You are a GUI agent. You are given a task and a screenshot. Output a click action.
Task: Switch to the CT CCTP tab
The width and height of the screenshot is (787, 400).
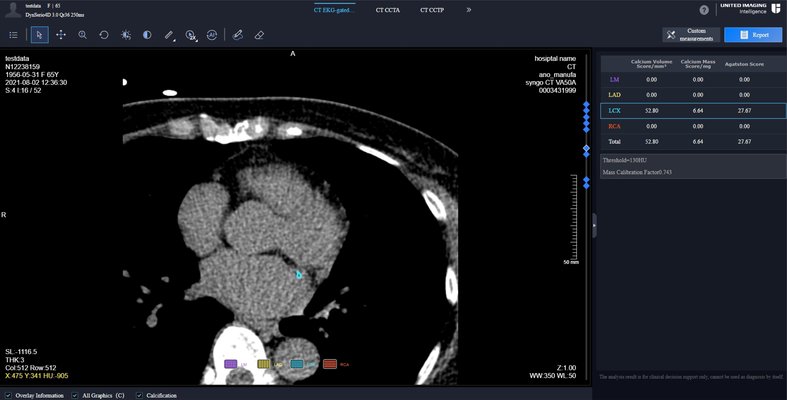coord(432,10)
